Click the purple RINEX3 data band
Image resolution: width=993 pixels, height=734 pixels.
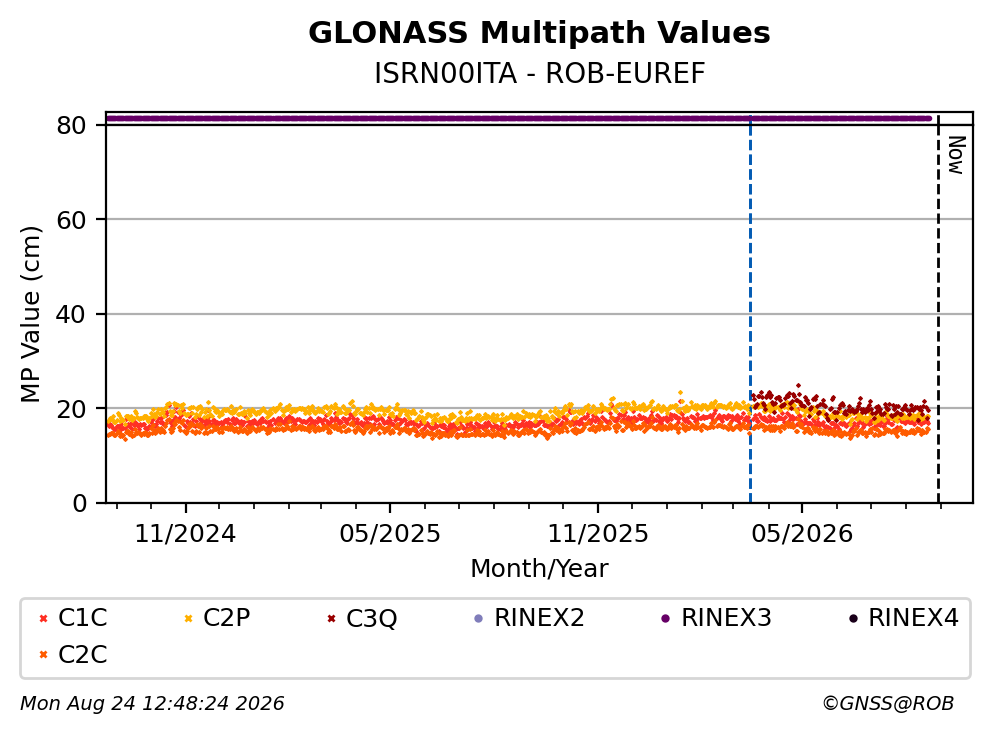coord(519,118)
